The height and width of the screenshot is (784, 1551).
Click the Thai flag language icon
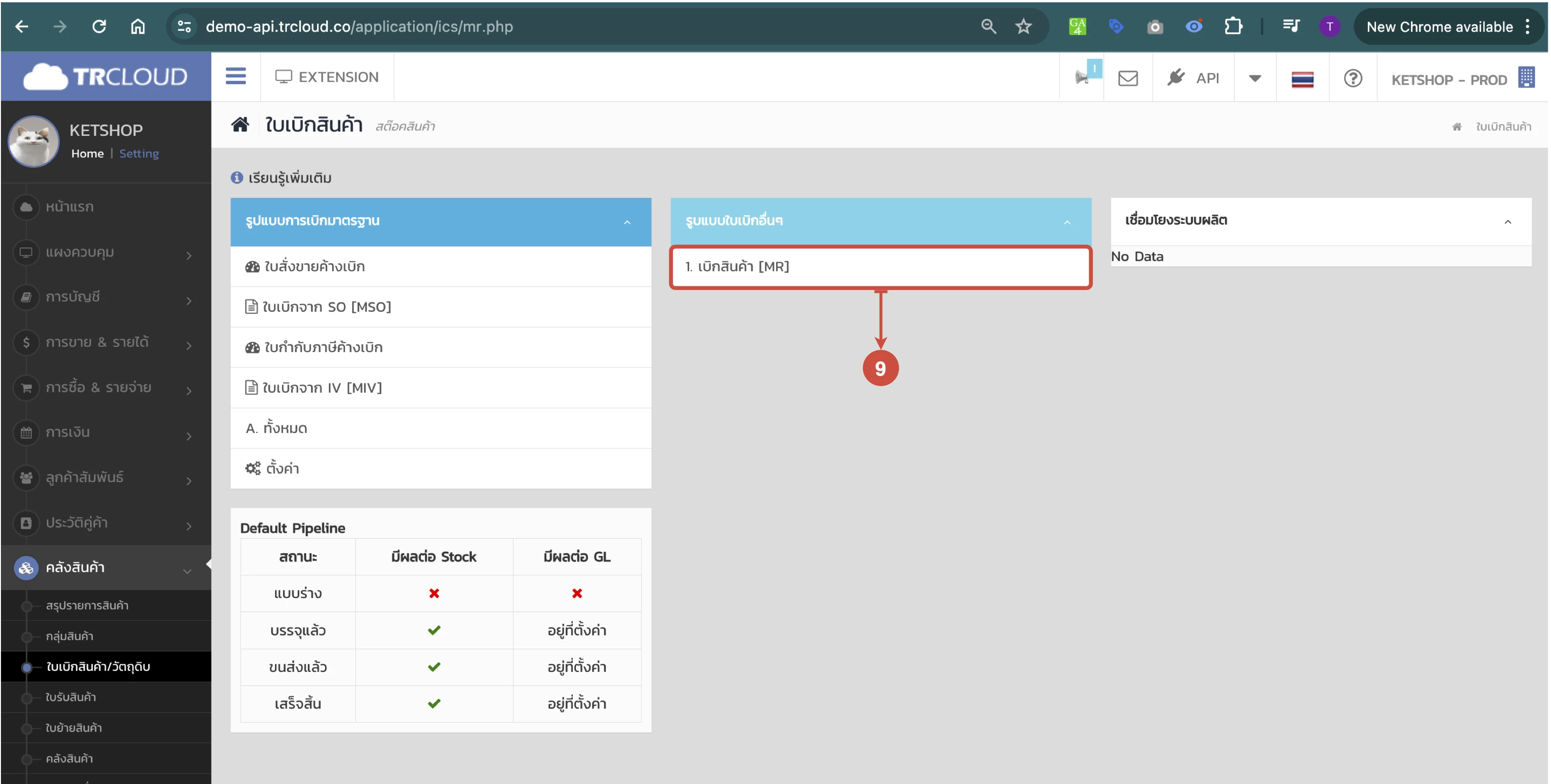click(1302, 79)
